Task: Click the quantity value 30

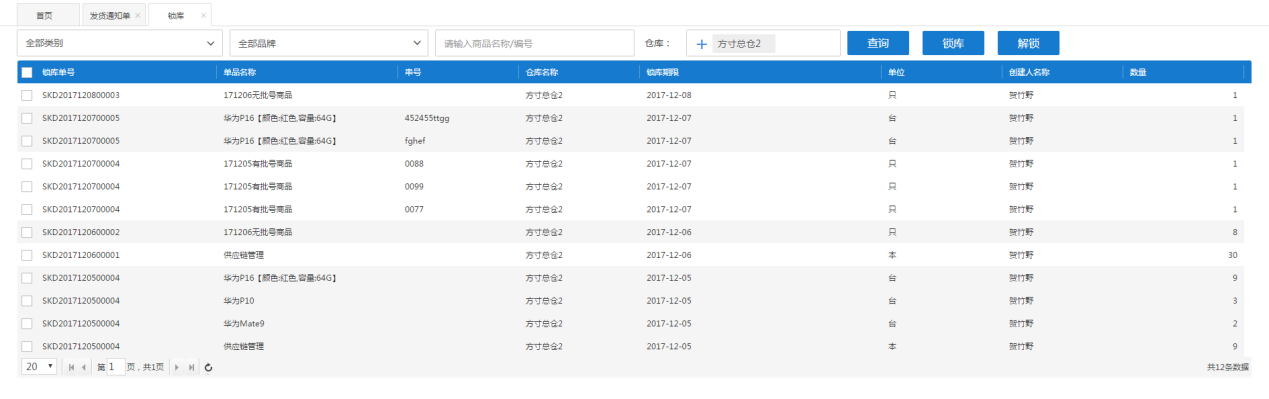Action: point(1233,255)
